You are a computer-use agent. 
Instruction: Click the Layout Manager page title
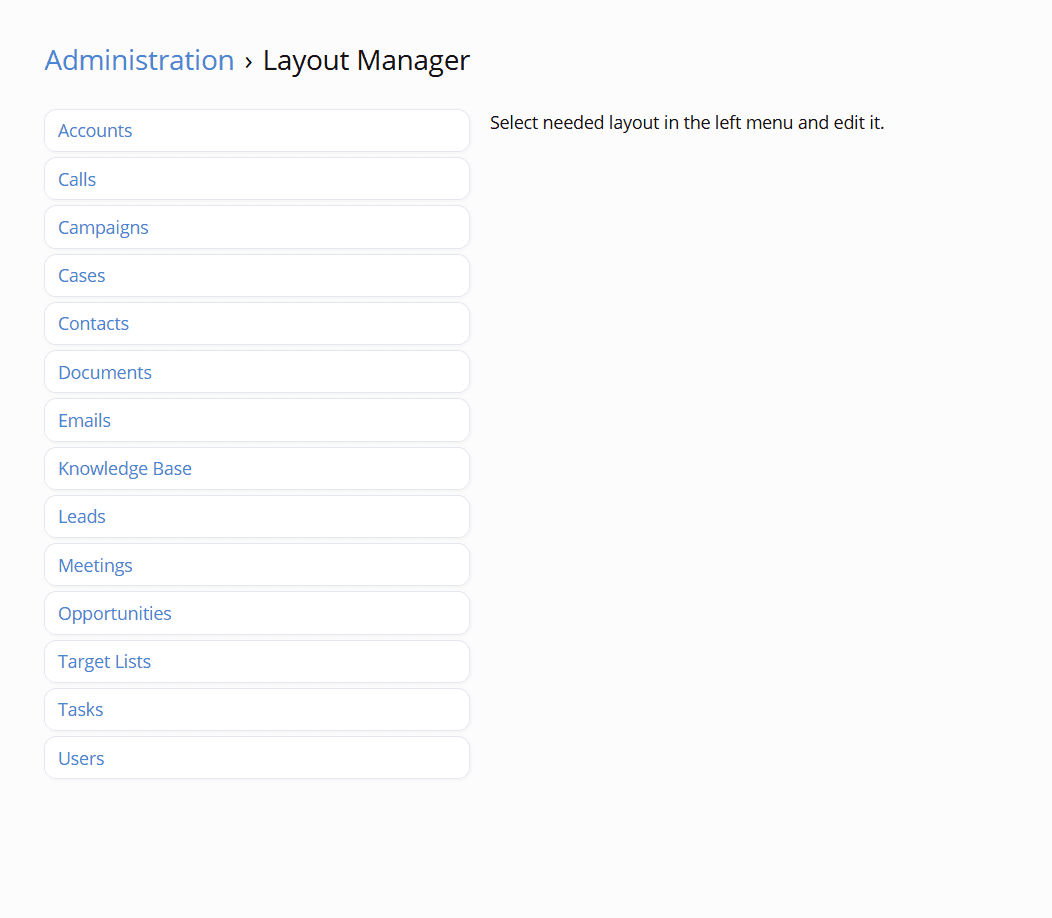point(366,60)
